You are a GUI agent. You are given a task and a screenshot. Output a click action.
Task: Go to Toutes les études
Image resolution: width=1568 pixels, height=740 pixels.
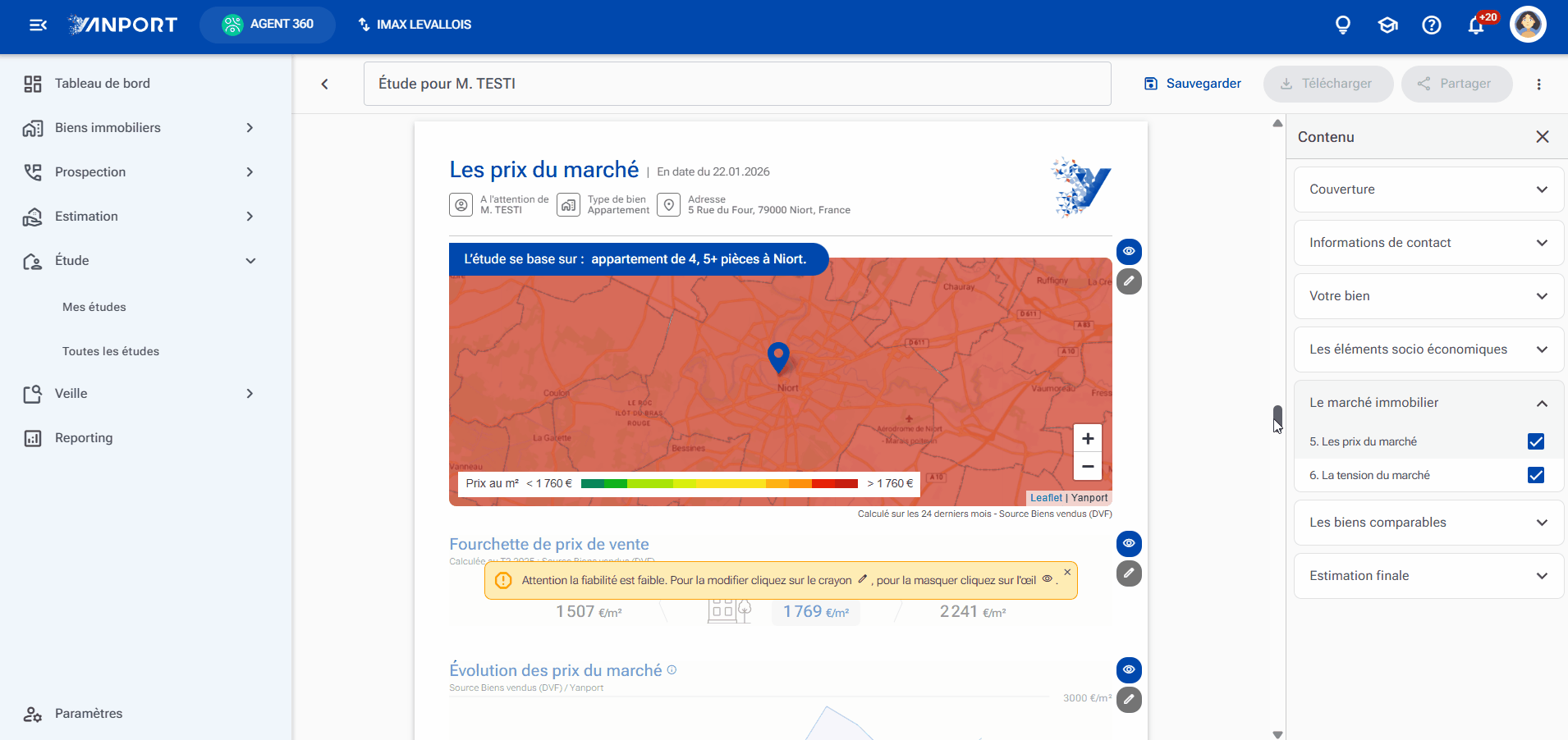click(111, 351)
